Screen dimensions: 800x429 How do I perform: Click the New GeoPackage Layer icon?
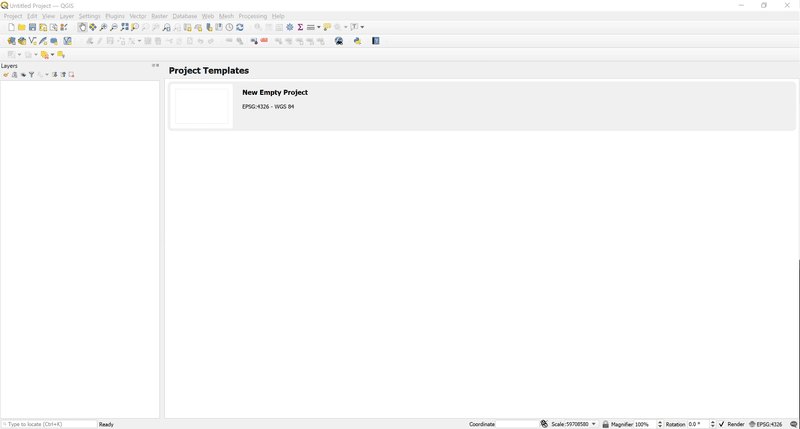click(22, 41)
